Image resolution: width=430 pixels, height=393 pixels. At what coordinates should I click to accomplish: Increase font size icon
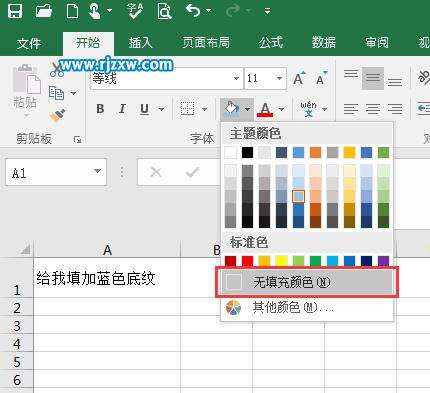click(x=299, y=78)
